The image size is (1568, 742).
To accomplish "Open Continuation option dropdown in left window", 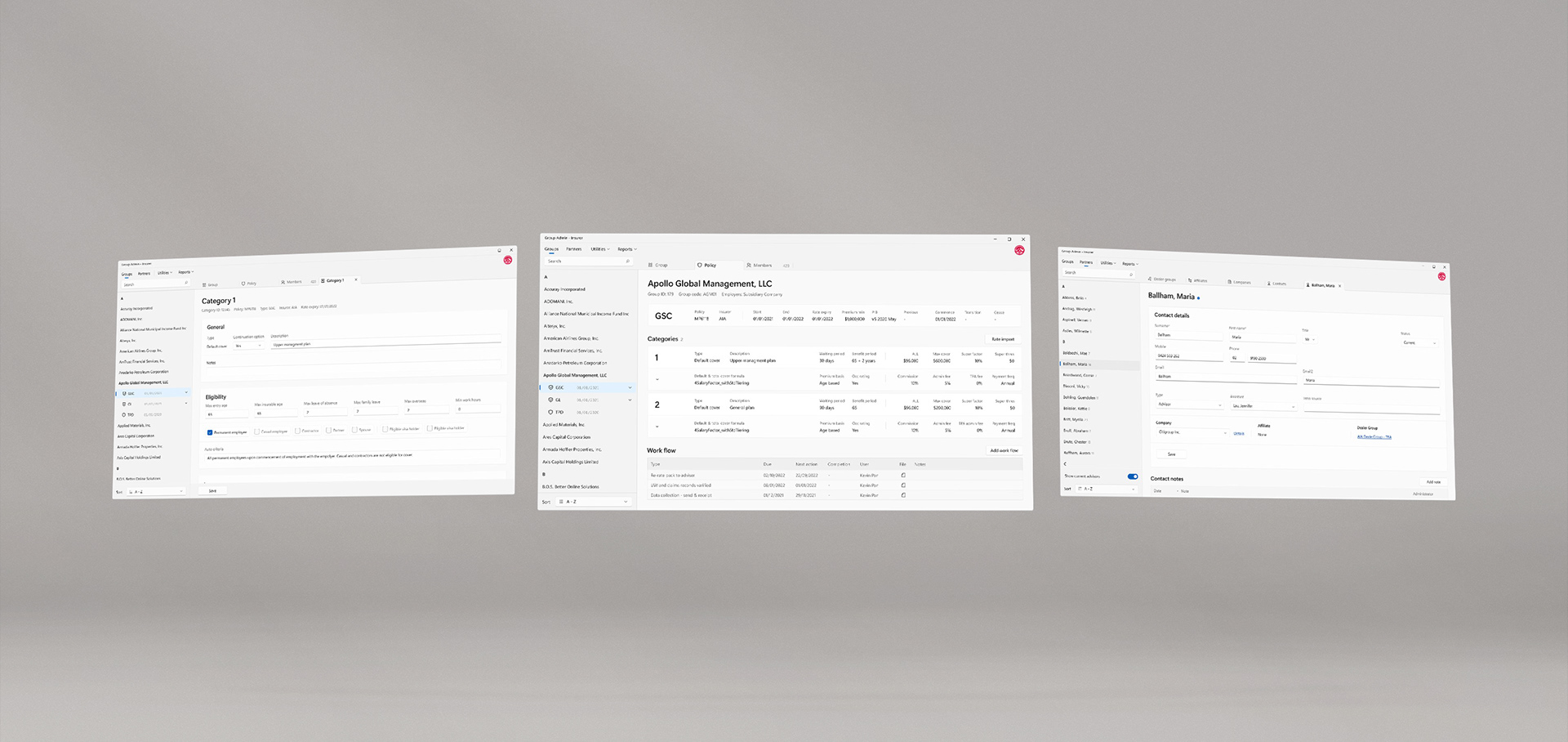I will click(x=248, y=346).
